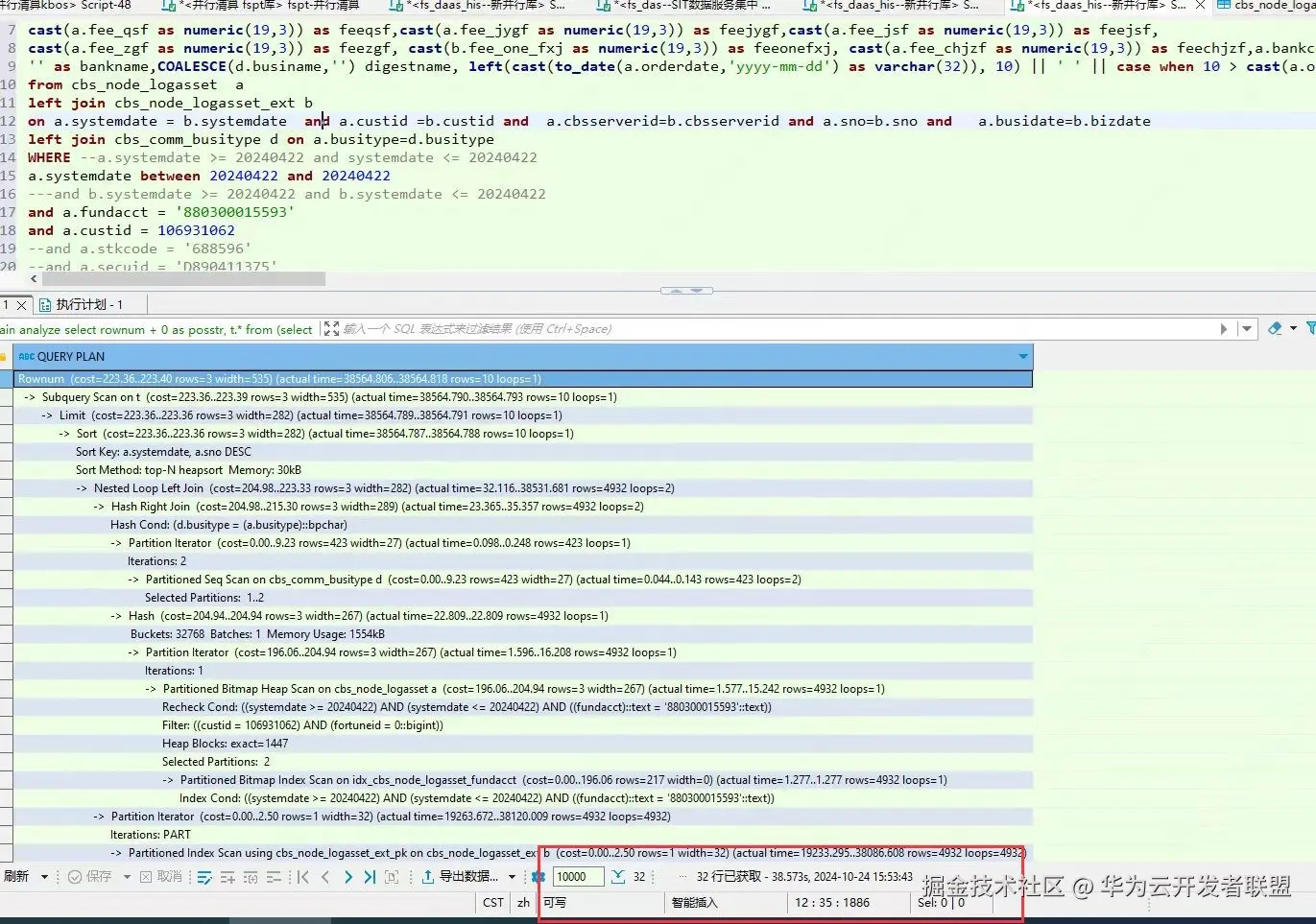Click the edit cell value toolbar icon

coord(203,877)
